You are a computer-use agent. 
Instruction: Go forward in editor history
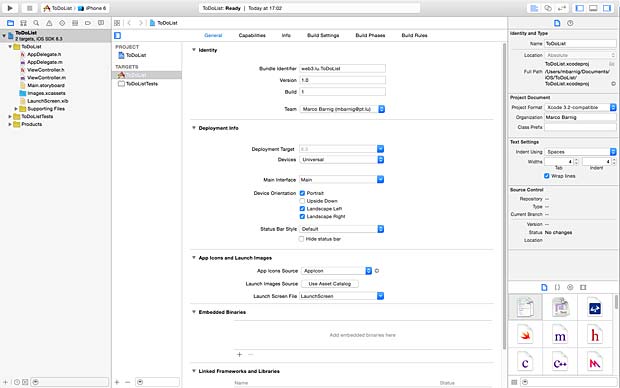140,23
